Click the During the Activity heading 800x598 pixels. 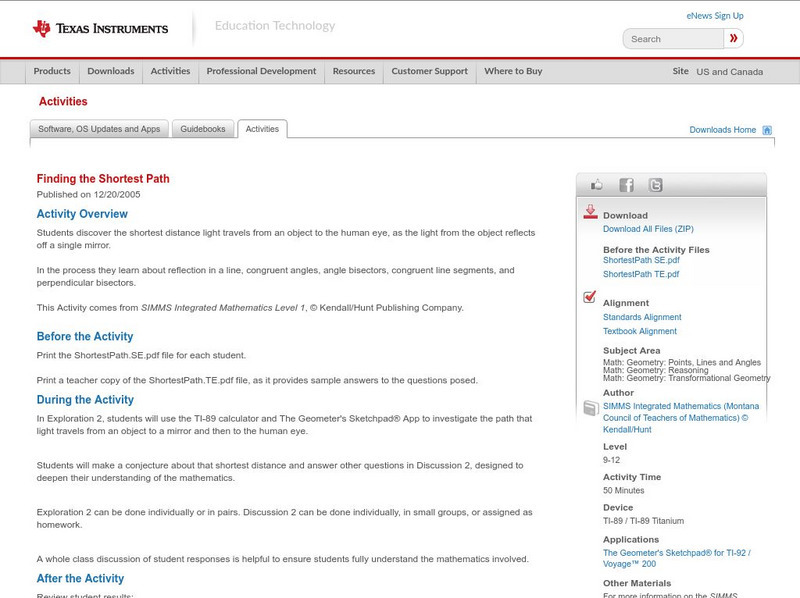point(85,400)
